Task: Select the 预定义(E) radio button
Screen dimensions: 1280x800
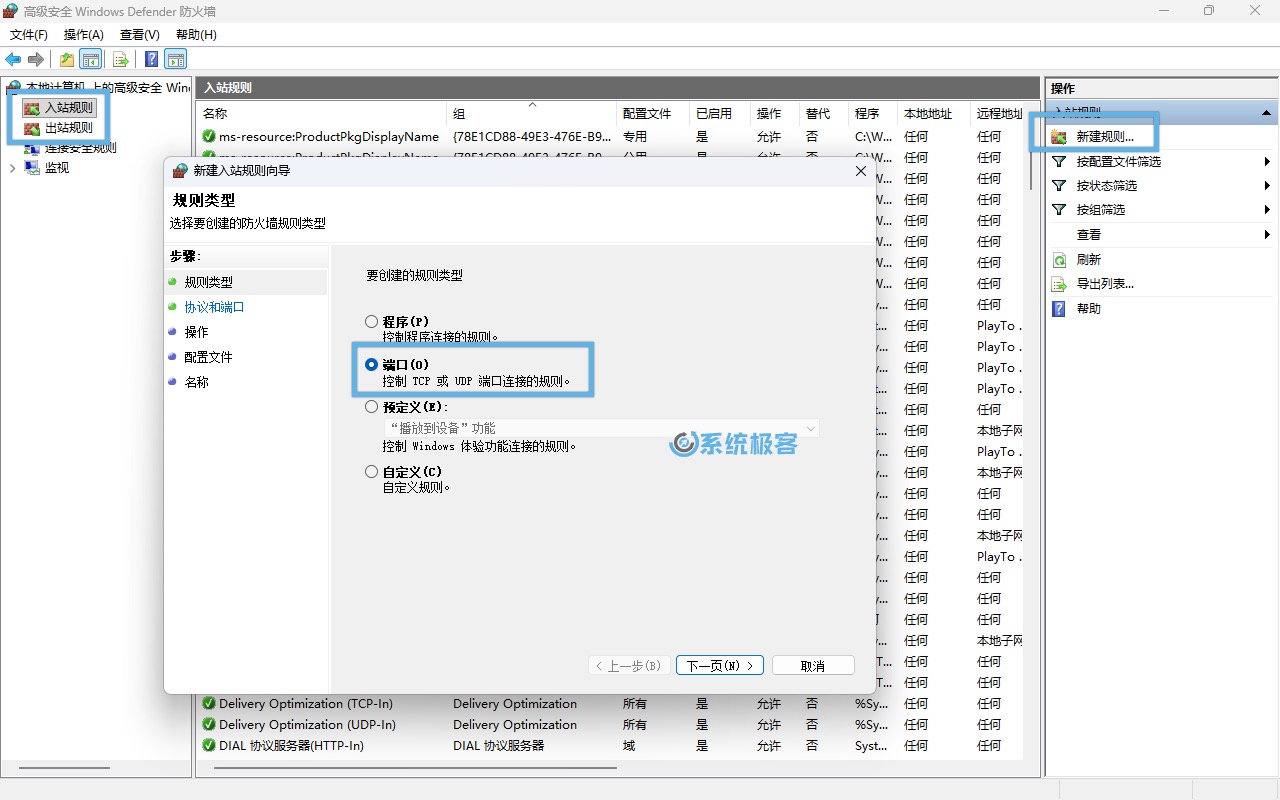Action: [372, 407]
